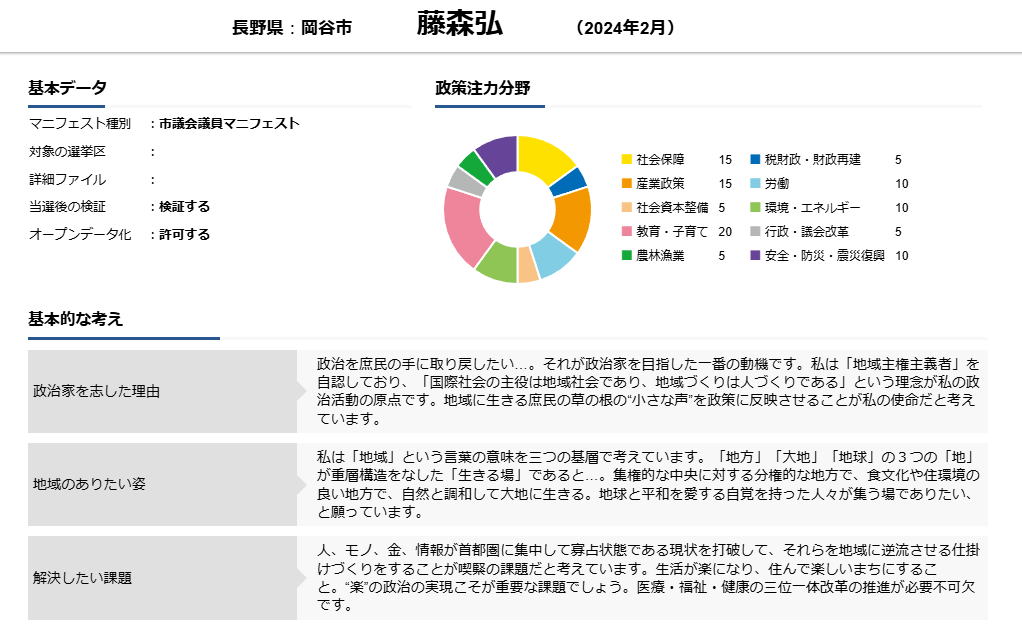The image size is (1022, 627).
Task: Click the light blue 労働 legend swatch
Action: [x=755, y=184]
